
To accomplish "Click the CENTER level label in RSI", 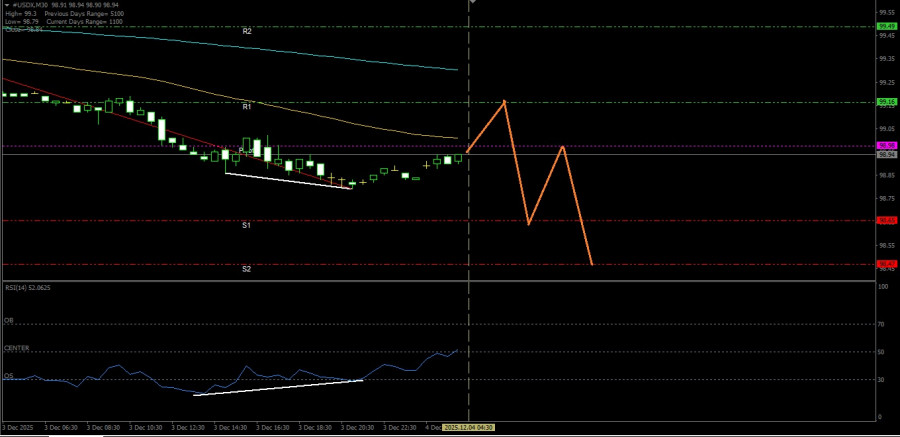I will tap(17, 348).
